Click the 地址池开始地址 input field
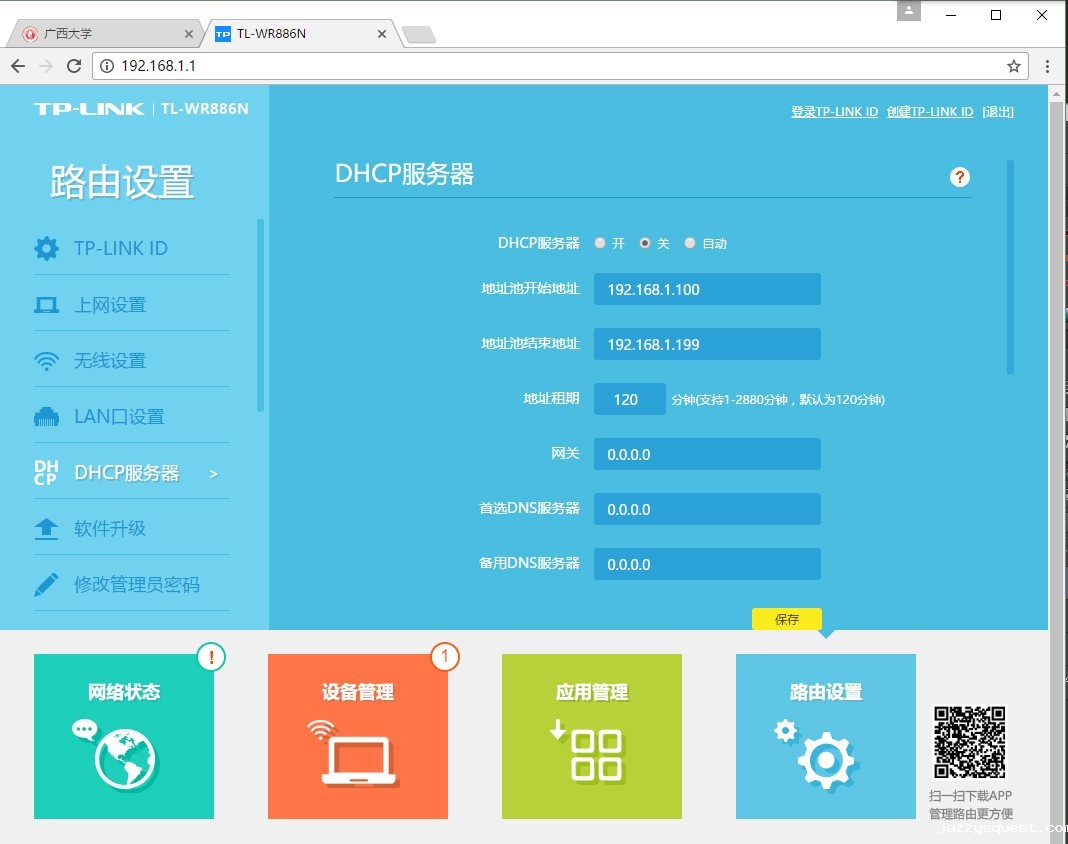The height and width of the screenshot is (844, 1068). point(707,289)
